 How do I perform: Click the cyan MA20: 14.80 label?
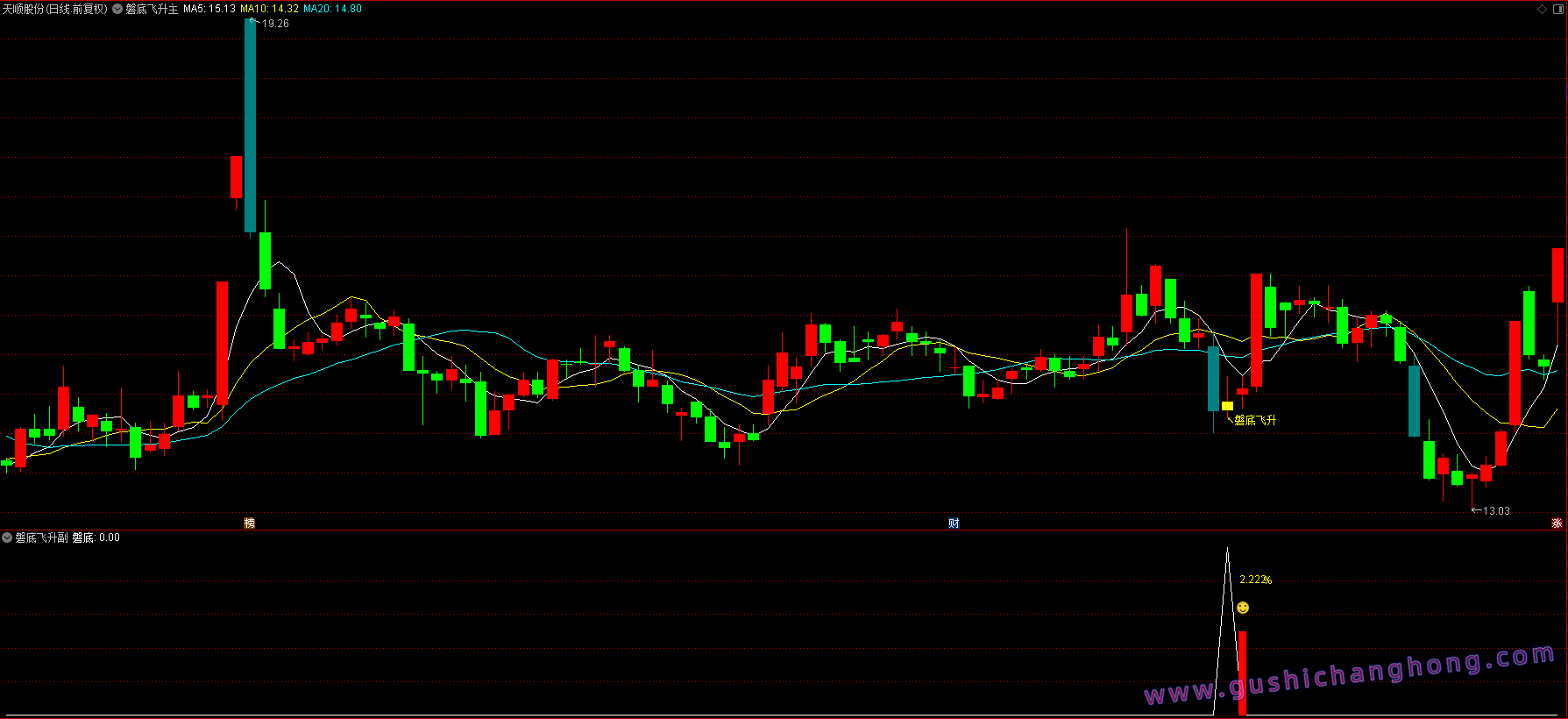[332, 9]
